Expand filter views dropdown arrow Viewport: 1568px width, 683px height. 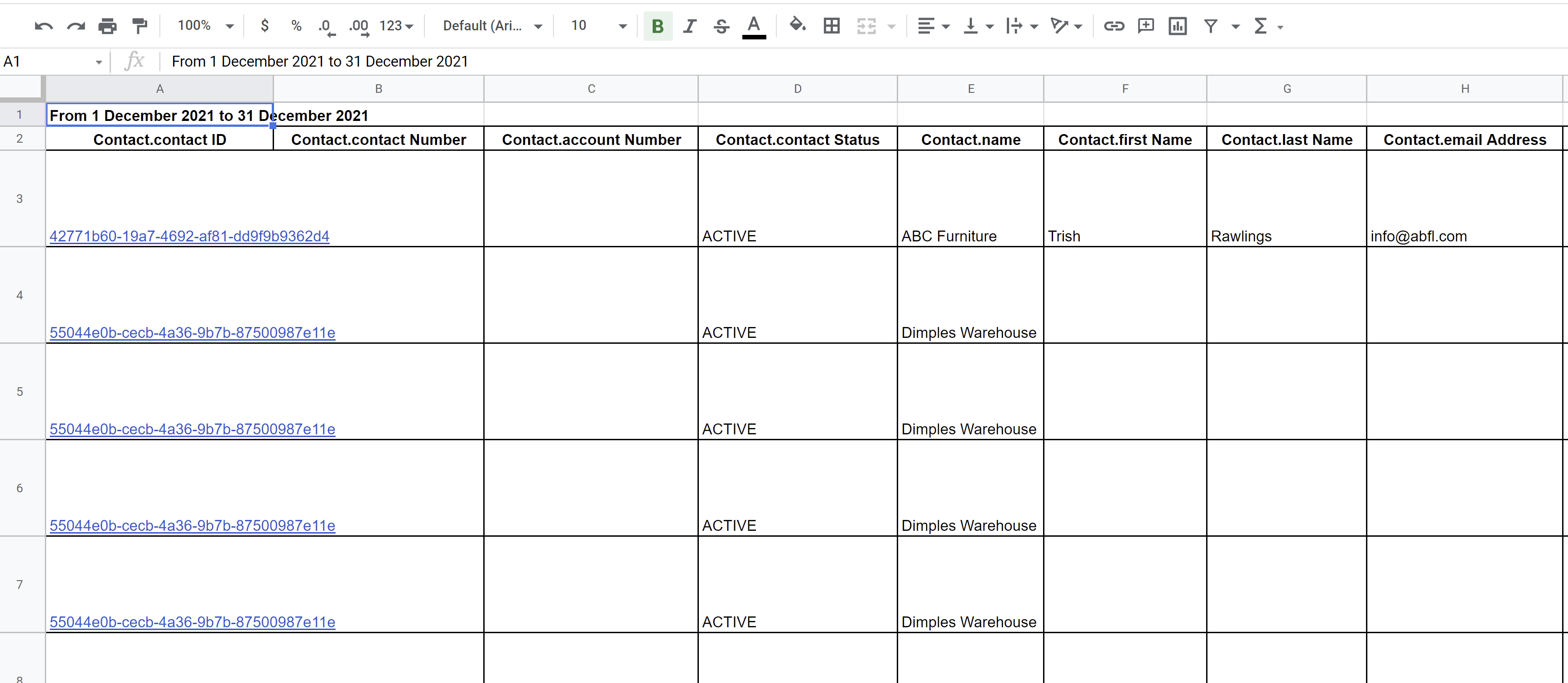point(1235,27)
